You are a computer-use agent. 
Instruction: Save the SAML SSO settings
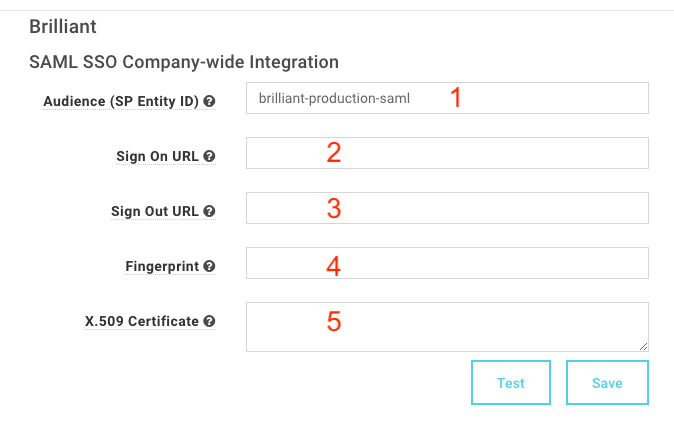607,382
